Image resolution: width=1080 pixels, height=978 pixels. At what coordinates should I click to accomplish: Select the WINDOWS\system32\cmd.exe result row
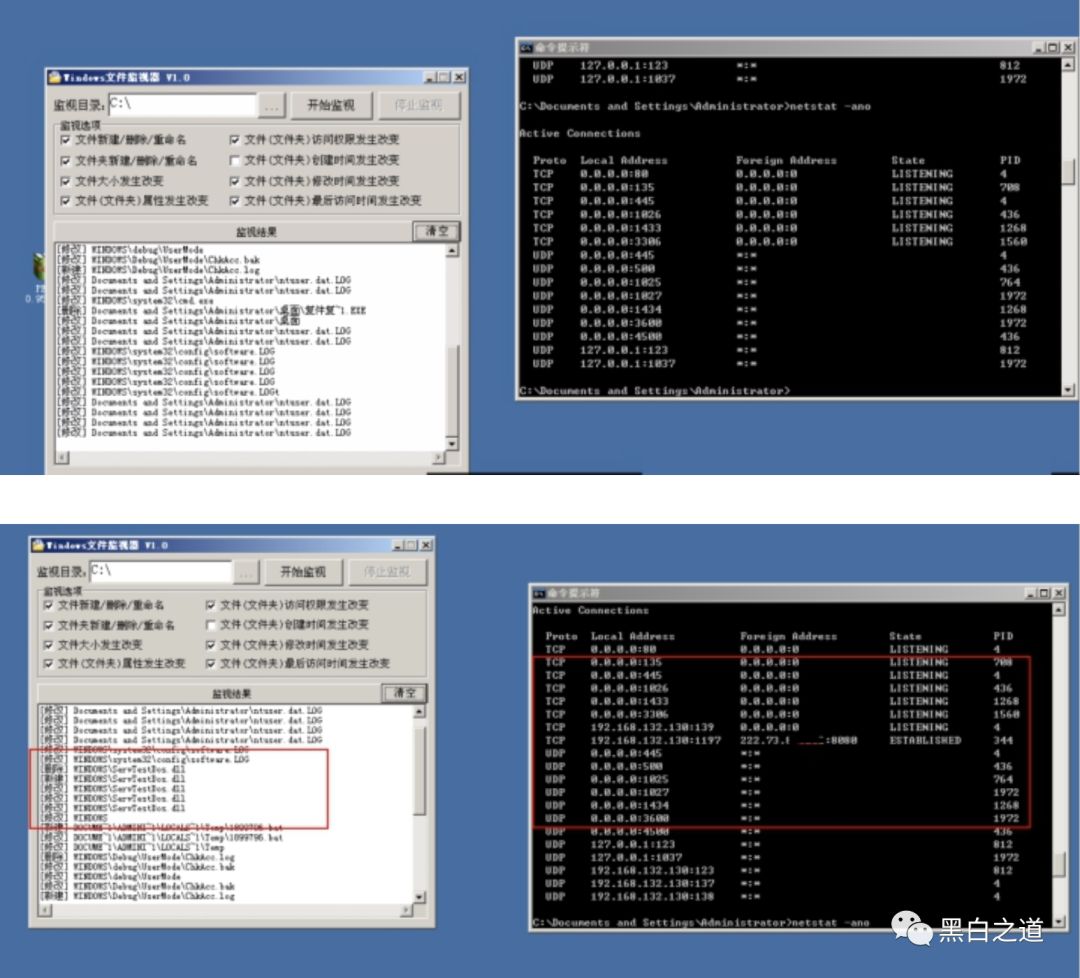[x=136, y=300]
